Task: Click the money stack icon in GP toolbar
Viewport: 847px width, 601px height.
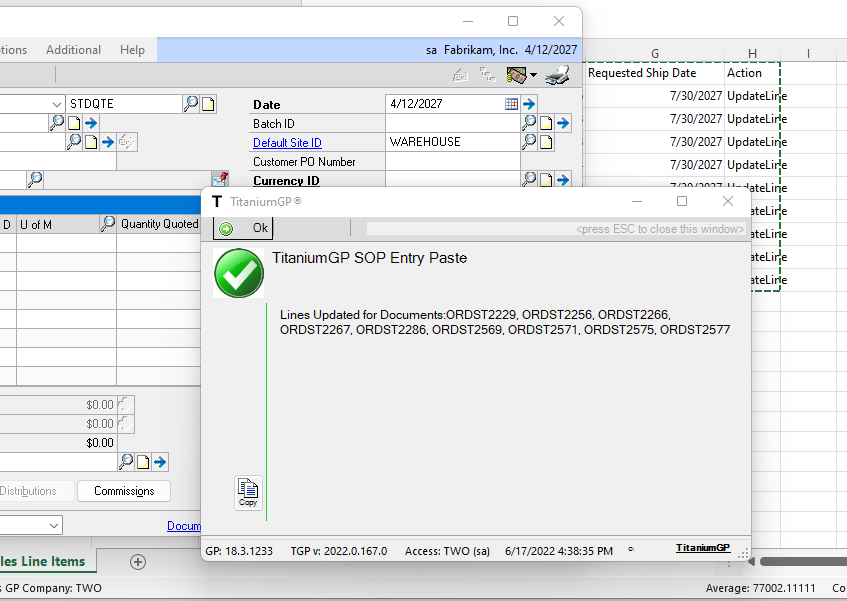Action: (x=516, y=75)
